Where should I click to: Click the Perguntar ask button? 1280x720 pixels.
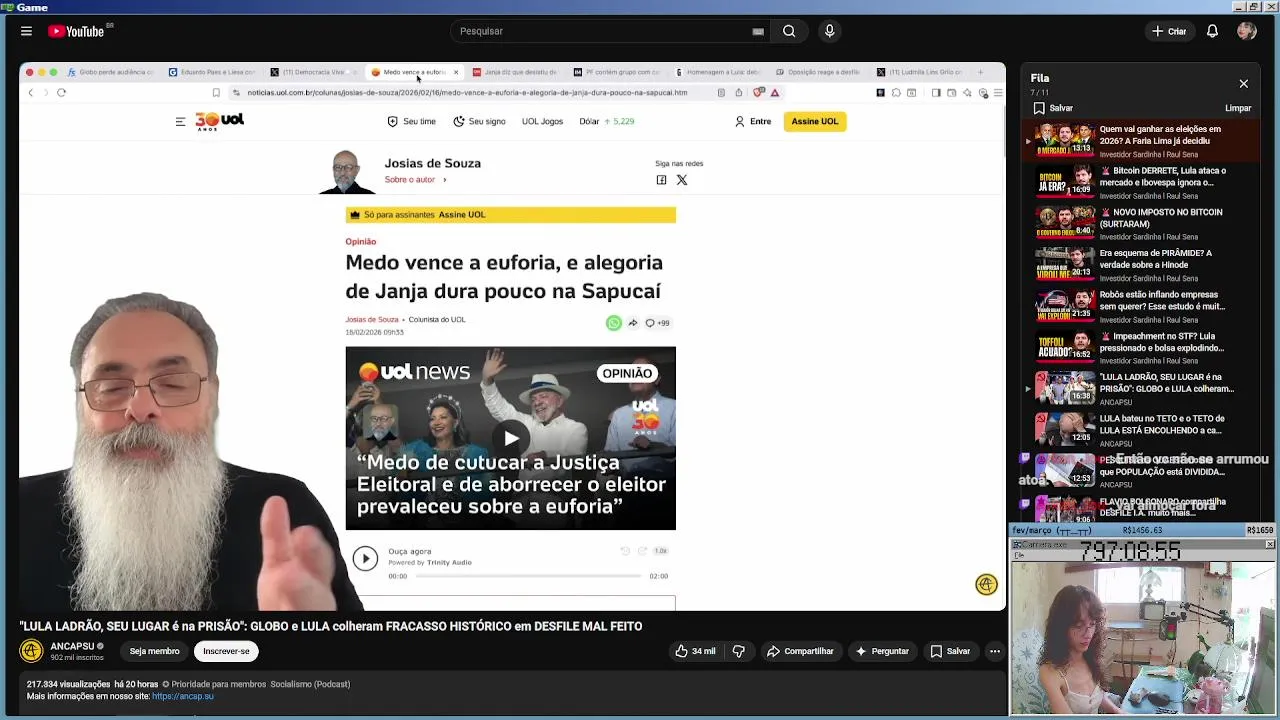click(x=881, y=651)
